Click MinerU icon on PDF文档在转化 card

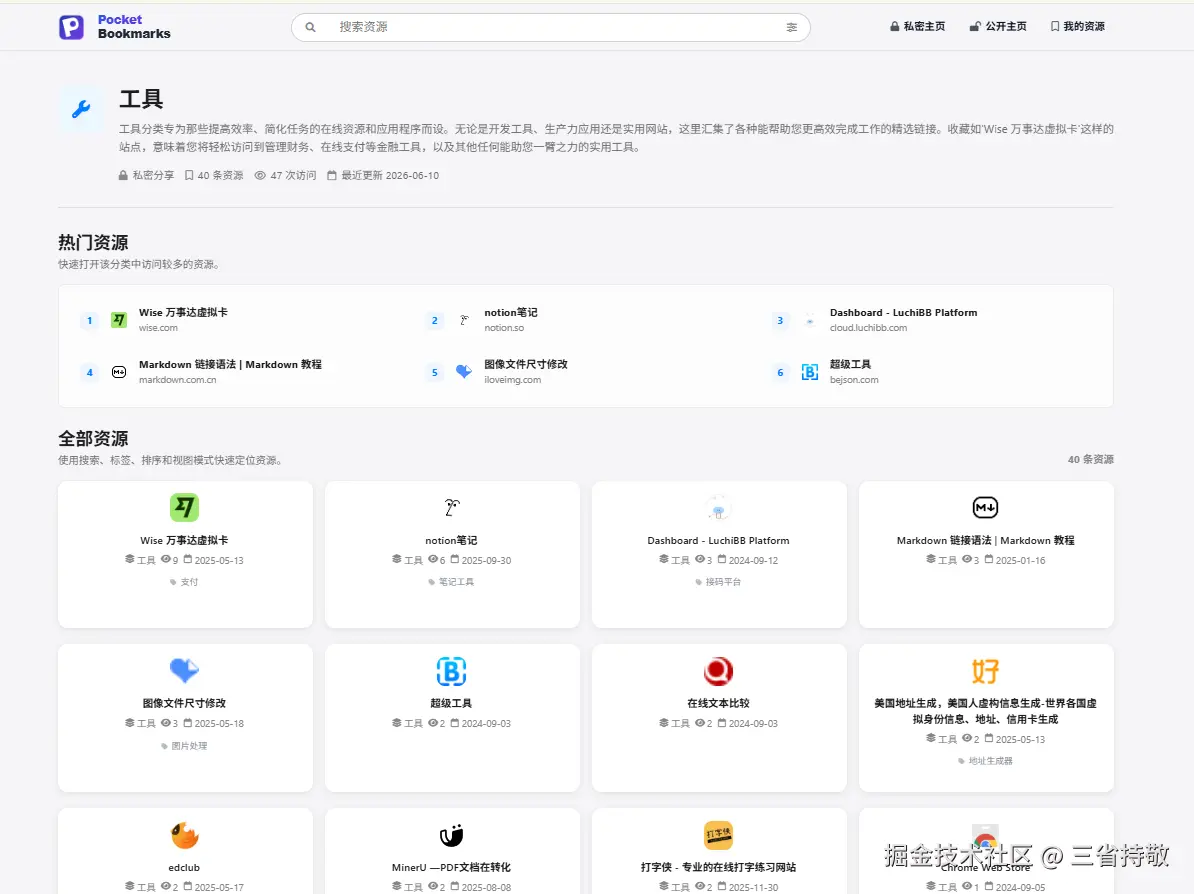pyautogui.click(x=452, y=835)
